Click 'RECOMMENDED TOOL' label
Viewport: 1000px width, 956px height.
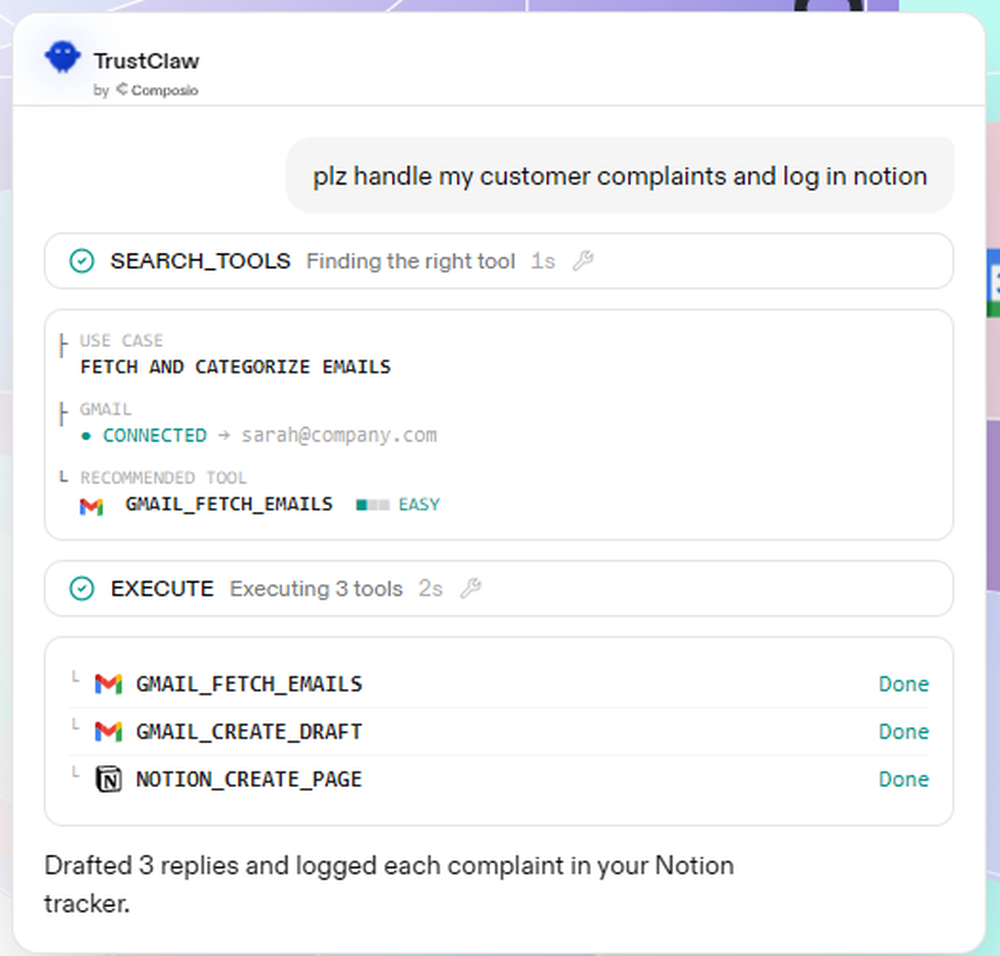[x=163, y=478]
